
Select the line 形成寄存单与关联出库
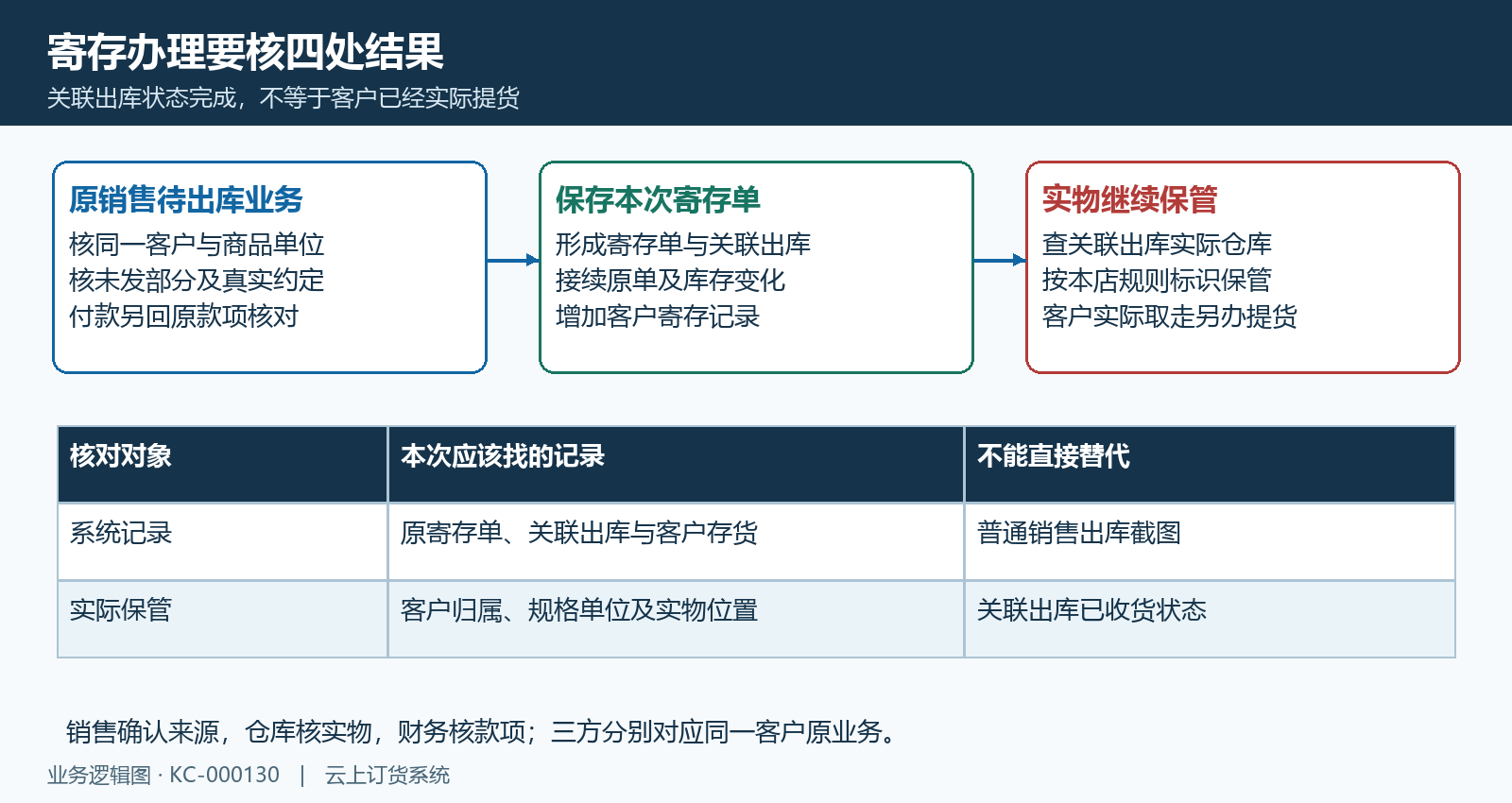[x=683, y=245]
